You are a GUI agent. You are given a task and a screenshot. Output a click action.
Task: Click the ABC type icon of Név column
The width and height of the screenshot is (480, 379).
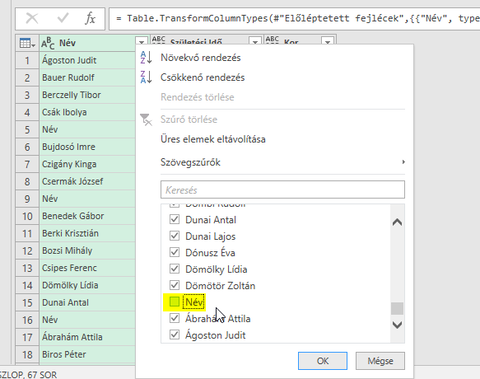click(48, 43)
